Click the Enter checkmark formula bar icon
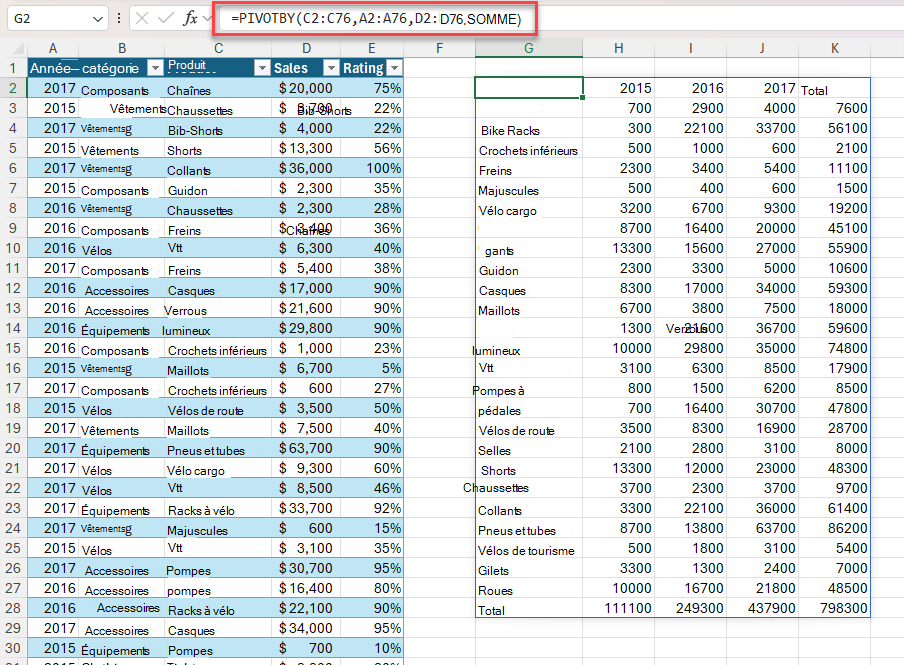Screen dimensions: 904x665 click(x=165, y=18)
